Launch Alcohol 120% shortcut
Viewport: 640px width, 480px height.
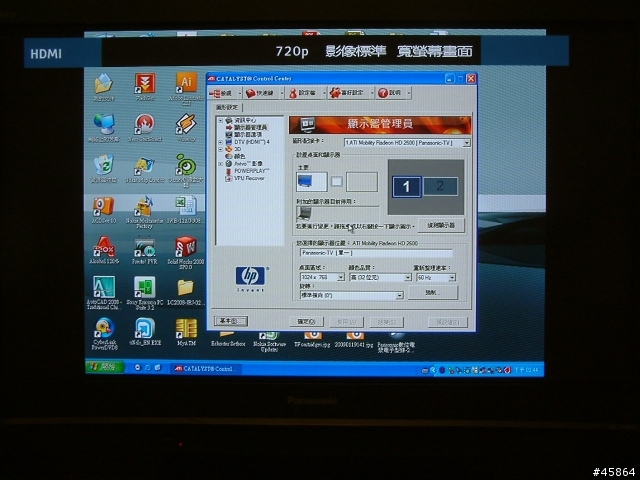(104, 247)
